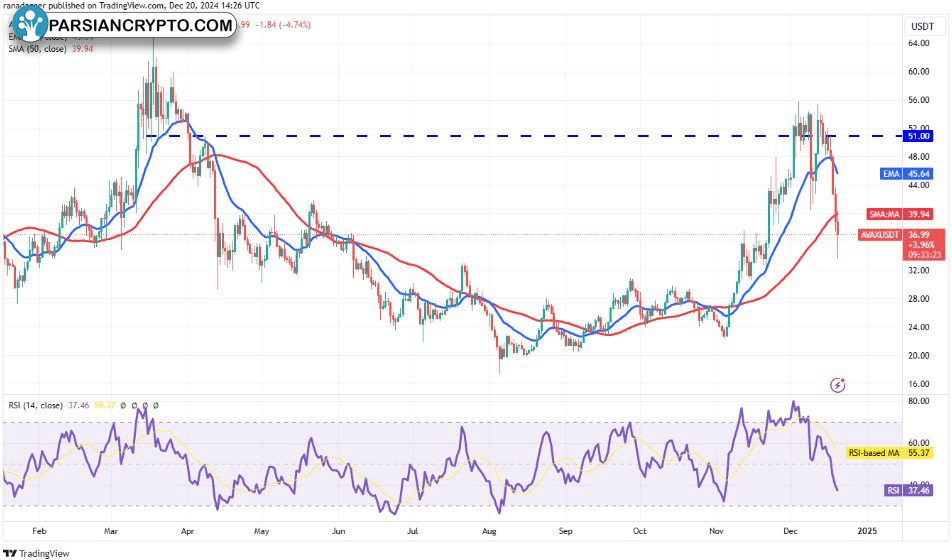Select the USDT currency box on the price axis
This screenshot has height=560, width=952.
pos(923,26)
